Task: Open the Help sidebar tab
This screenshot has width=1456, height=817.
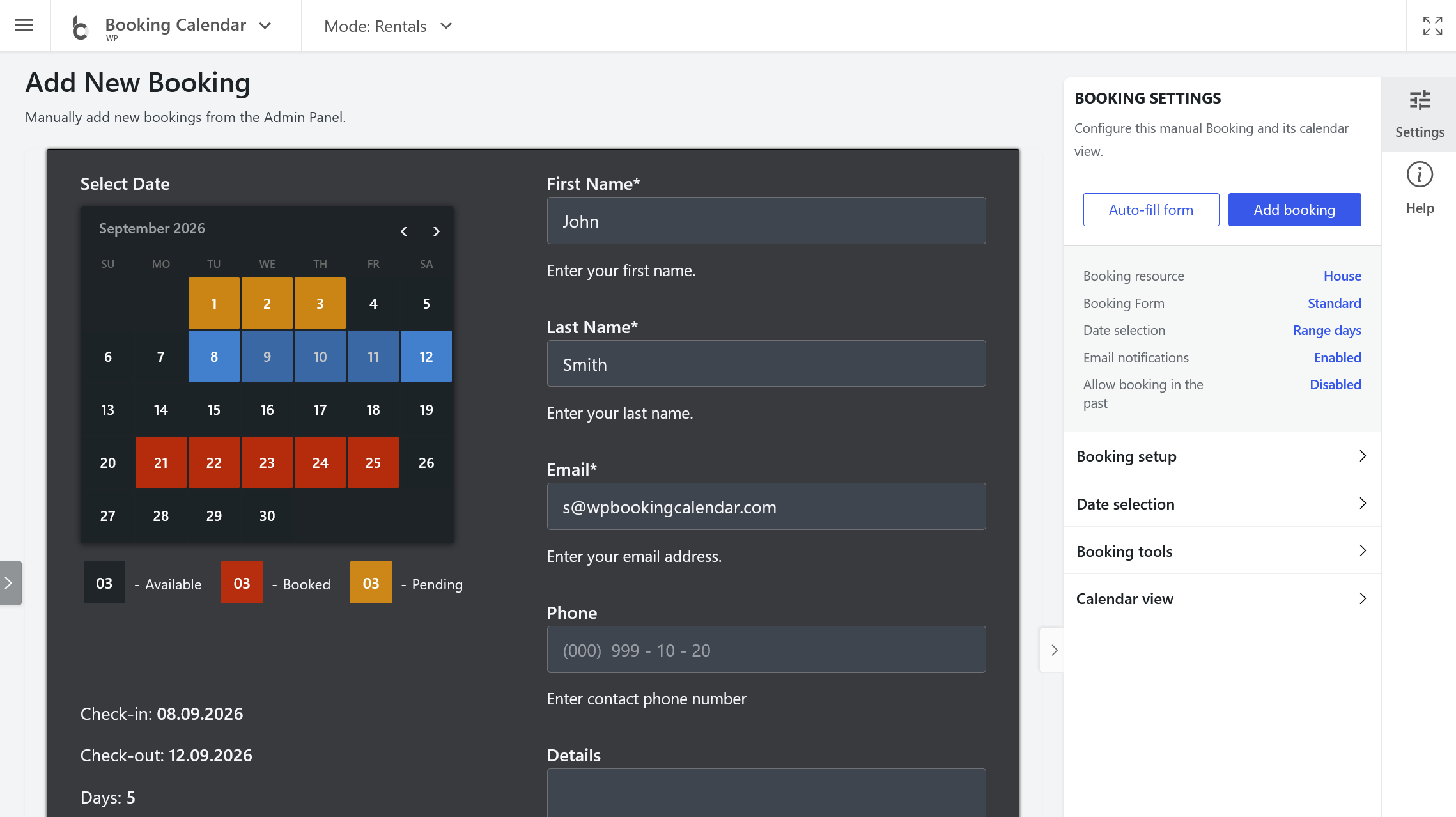Action: click(1420, 189)
